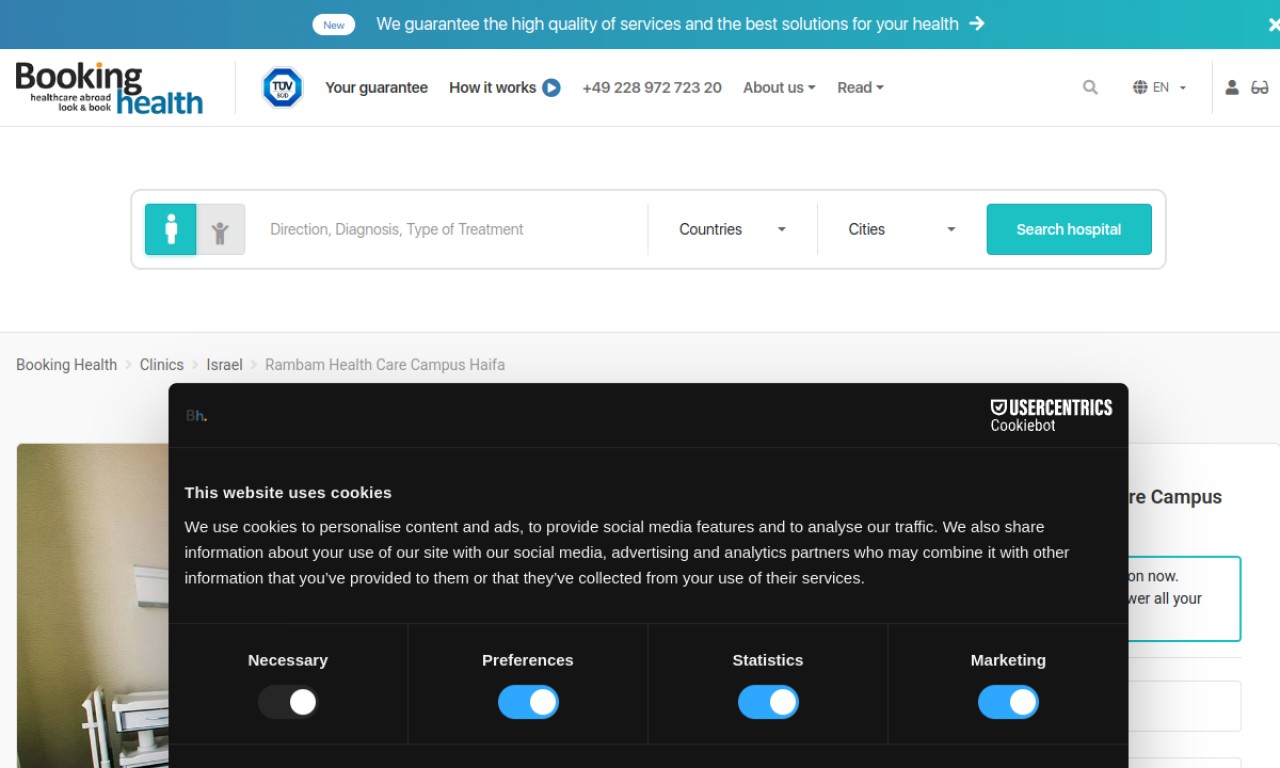Click the Bh. logo in cookie dialog
The width and height of the screenshot is (1280, 768).
point(196,416)
